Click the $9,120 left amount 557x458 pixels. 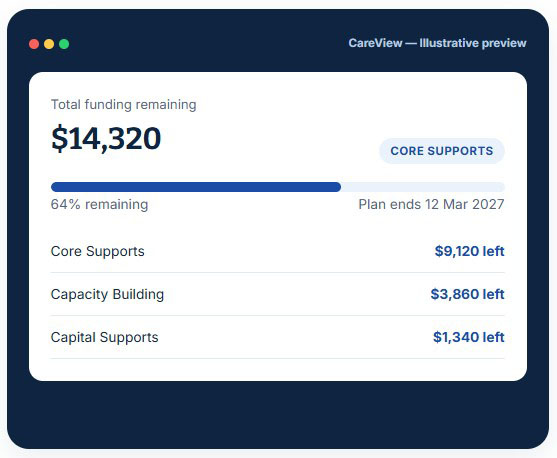[x=470, y=251]
